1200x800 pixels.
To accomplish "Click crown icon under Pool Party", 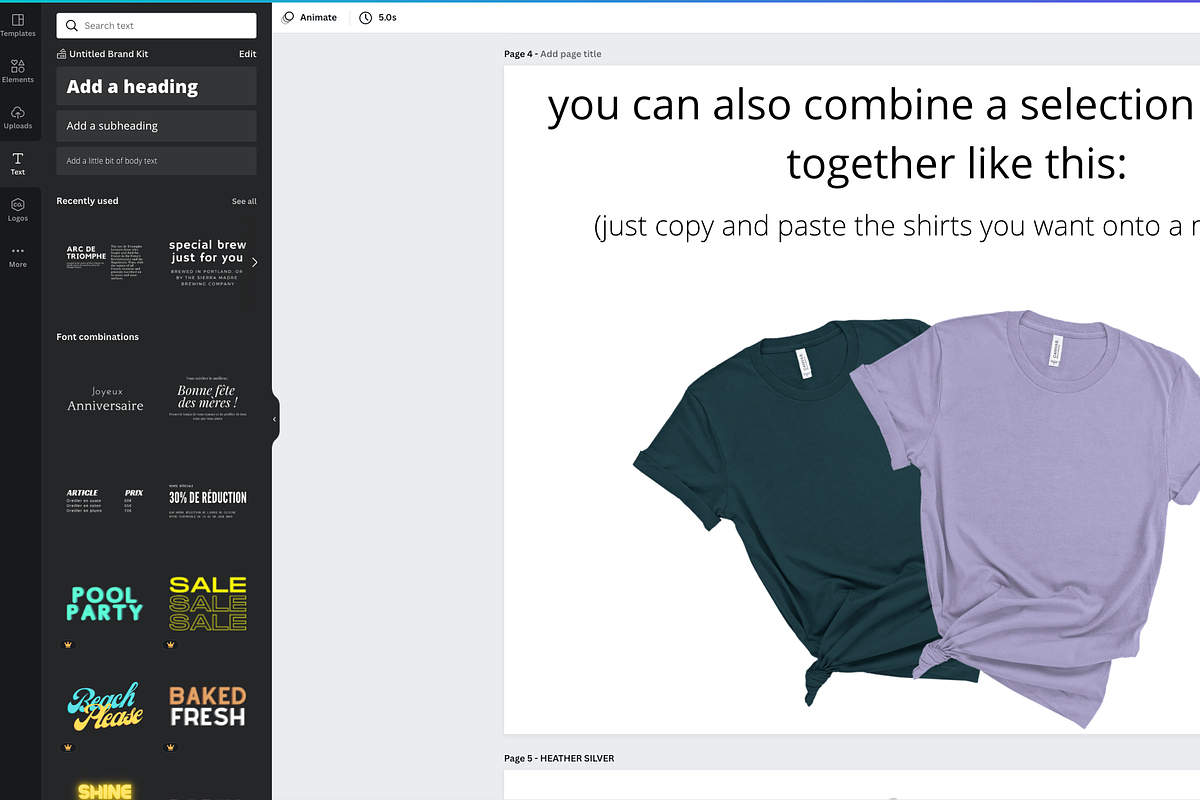I will [68, 645].
